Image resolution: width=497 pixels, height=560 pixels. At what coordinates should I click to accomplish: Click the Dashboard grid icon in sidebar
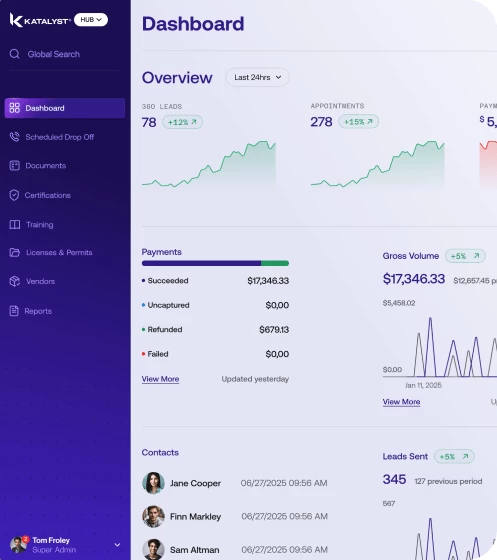point(15,108)
